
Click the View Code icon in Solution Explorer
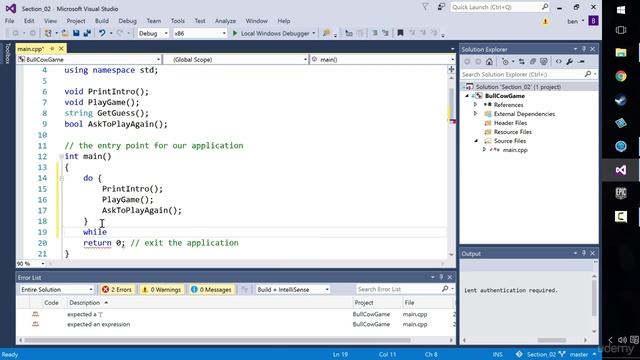pyautogui.click(x=558, y=62)
